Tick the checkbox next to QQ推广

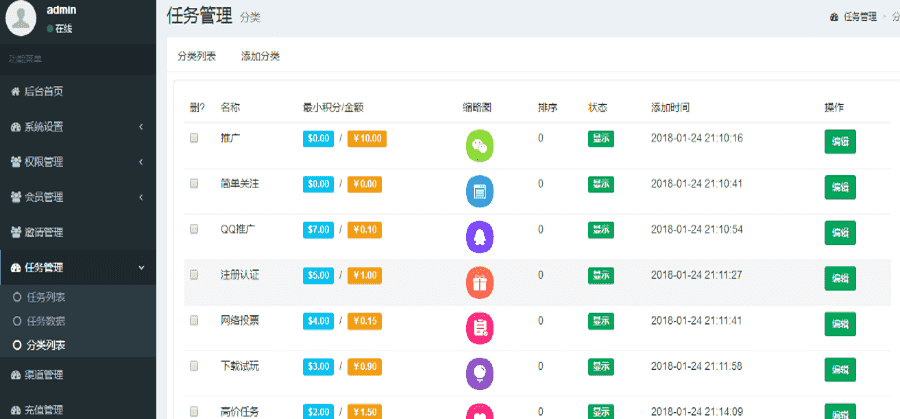[x=195, y=229]
